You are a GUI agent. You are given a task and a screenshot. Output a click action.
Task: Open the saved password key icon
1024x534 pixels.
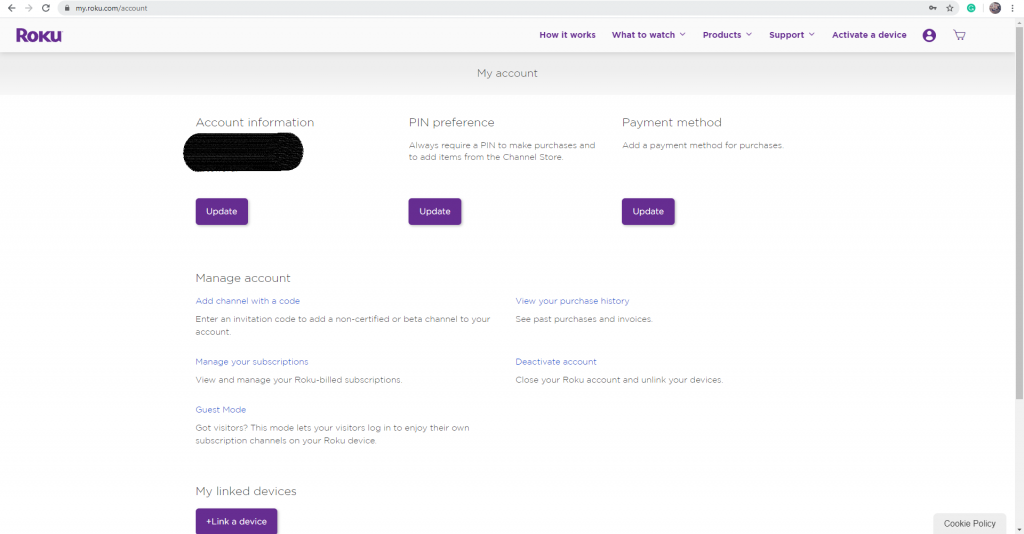click(x=933, y=8)
